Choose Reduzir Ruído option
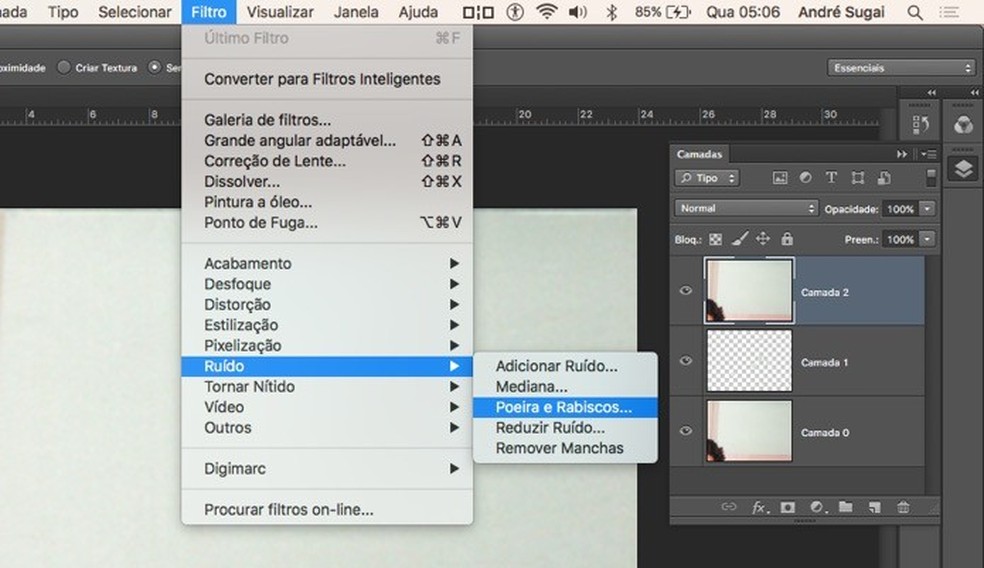Image resolution: width=984 pixels, height=568 pixels. [x=565, y=428]
